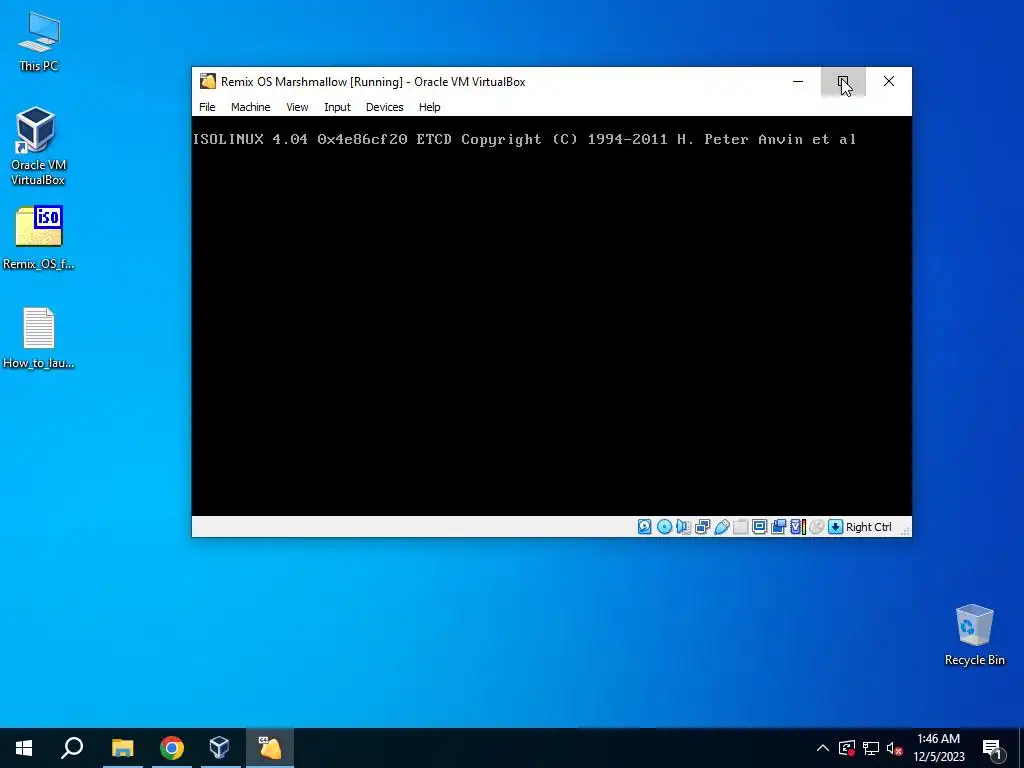Close the Remix OS VirtualBox window
Viewport: 1024px width, 768px height.
click(x=889, y=82)
